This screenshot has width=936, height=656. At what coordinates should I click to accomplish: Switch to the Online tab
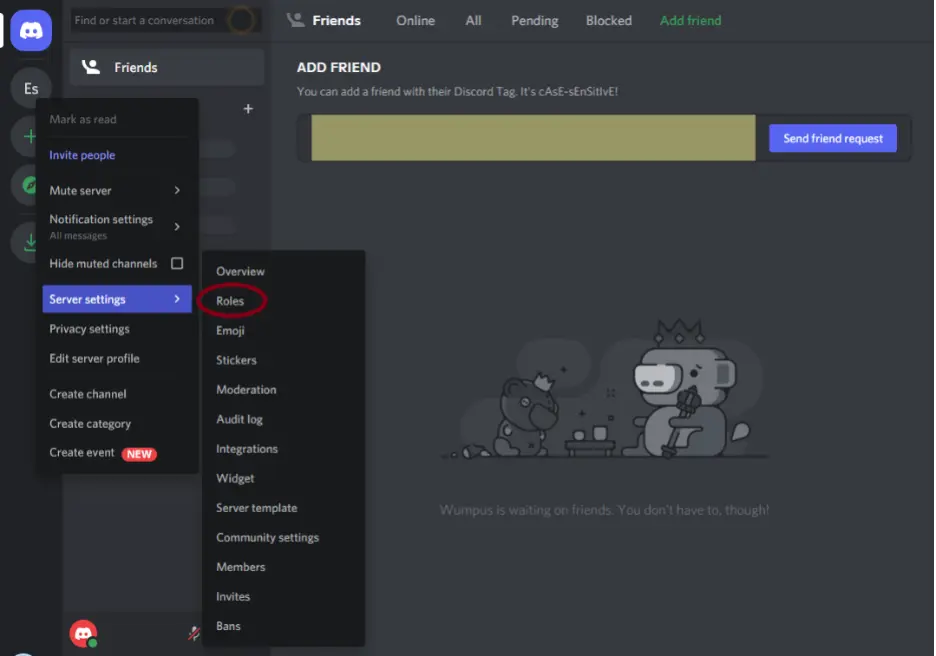(415, 20)
